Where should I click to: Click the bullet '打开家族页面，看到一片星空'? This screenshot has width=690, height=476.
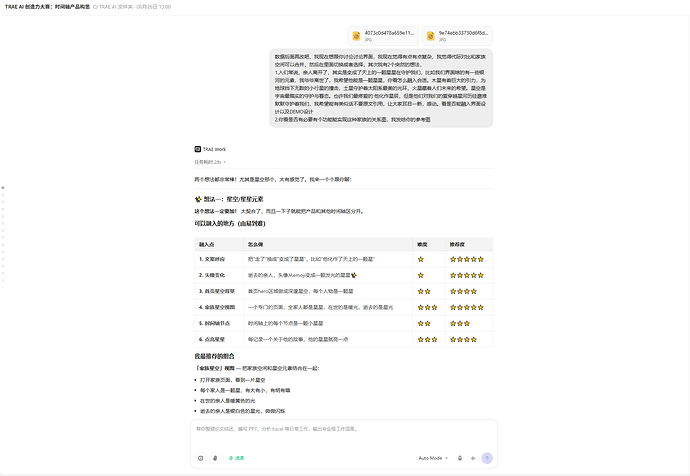[x=232, y=380]
